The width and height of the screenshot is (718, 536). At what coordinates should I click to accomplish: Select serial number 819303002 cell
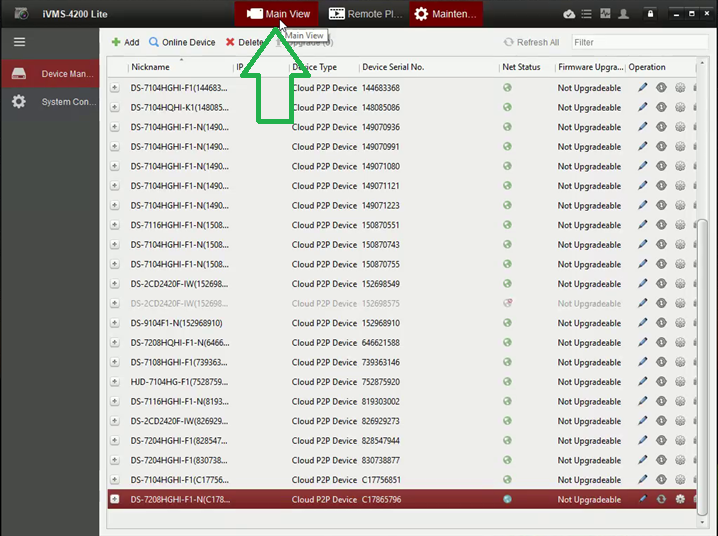coord(381,401)
